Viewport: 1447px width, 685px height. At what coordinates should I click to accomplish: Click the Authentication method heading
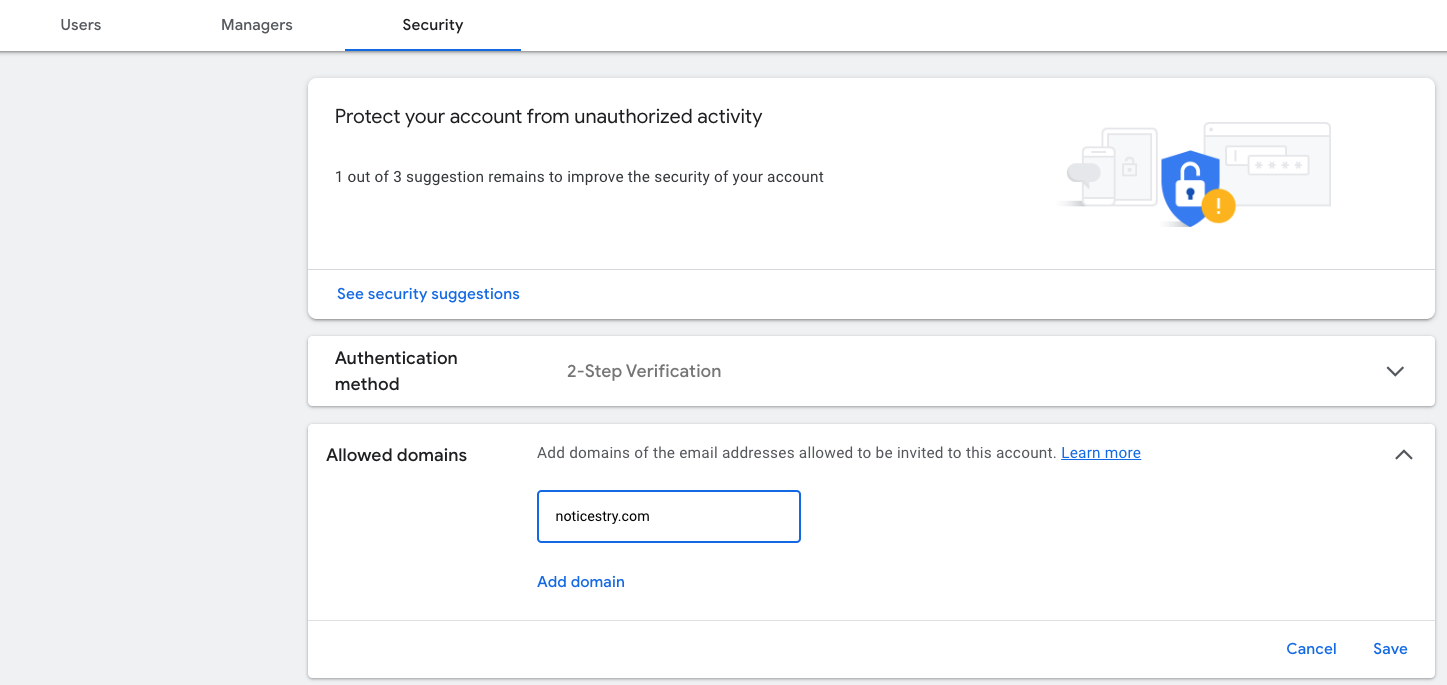pos(396,371)
